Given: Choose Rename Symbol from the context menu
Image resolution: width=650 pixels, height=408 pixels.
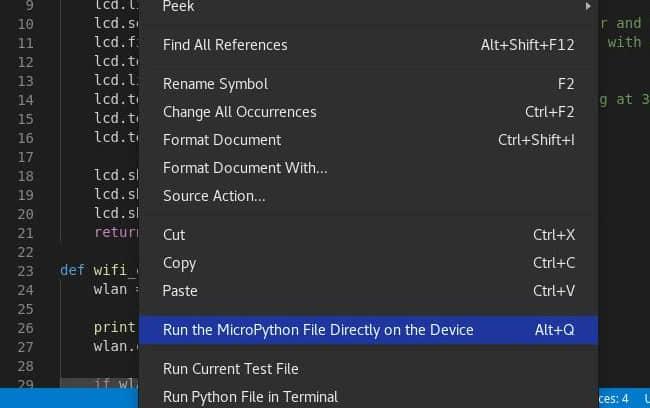Looking at the screenshot, I should pos(215,84).
